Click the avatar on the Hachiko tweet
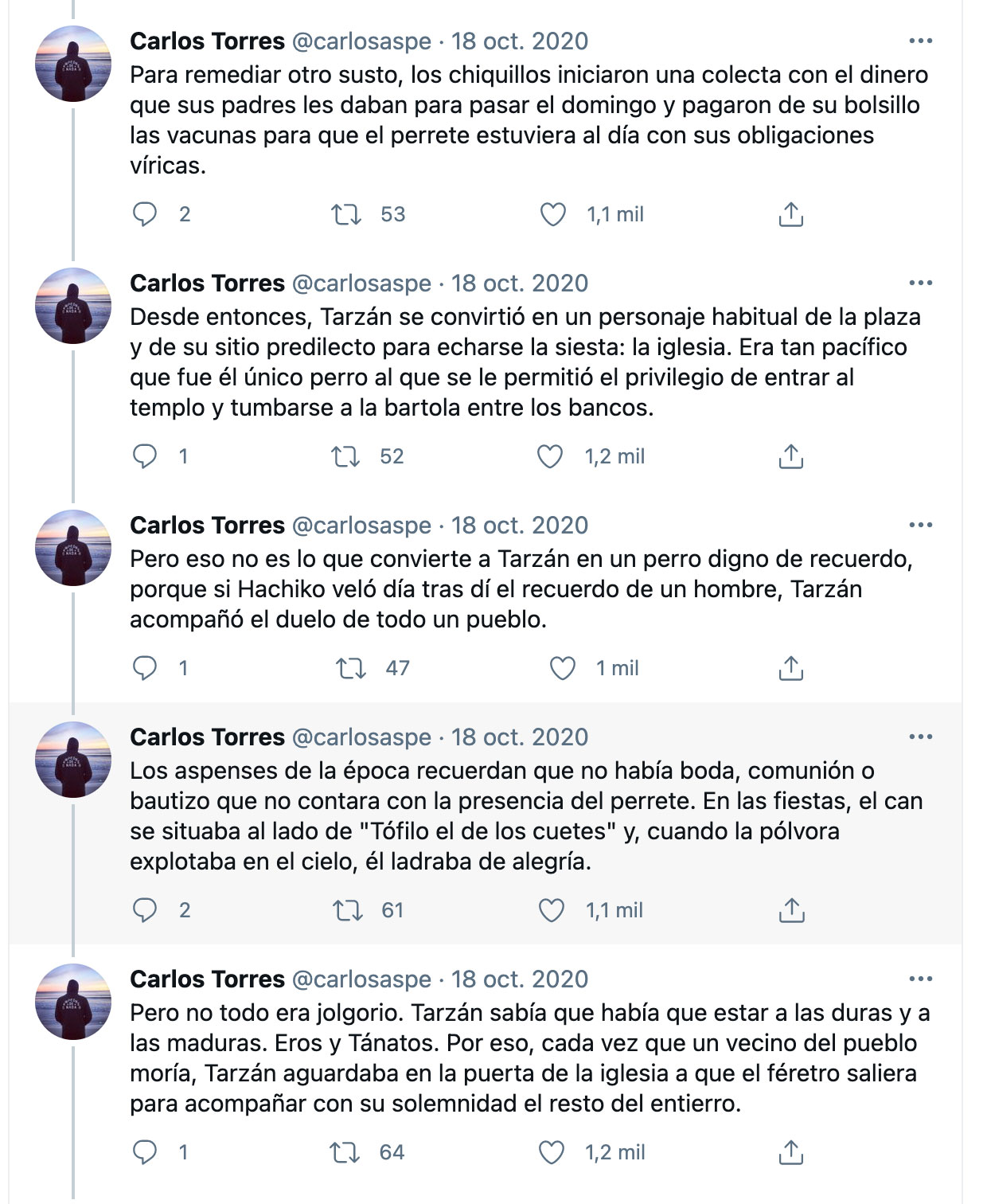 [x=73, y=548]
